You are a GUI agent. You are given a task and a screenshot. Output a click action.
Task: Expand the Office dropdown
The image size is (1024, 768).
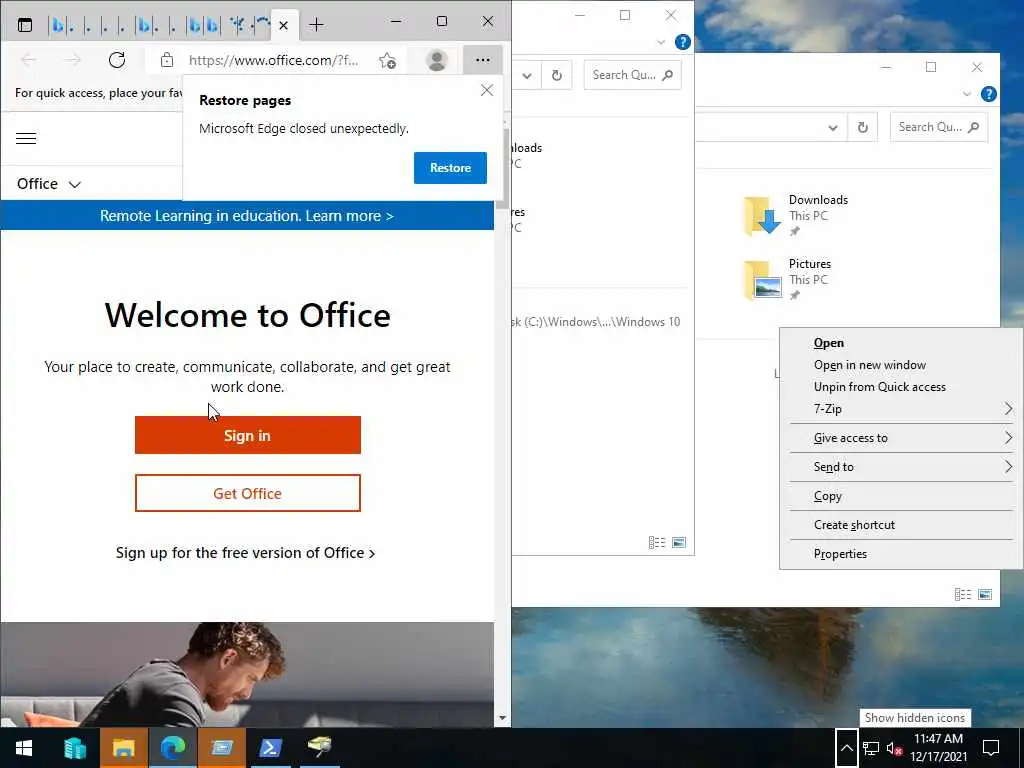tap(49, 184)
